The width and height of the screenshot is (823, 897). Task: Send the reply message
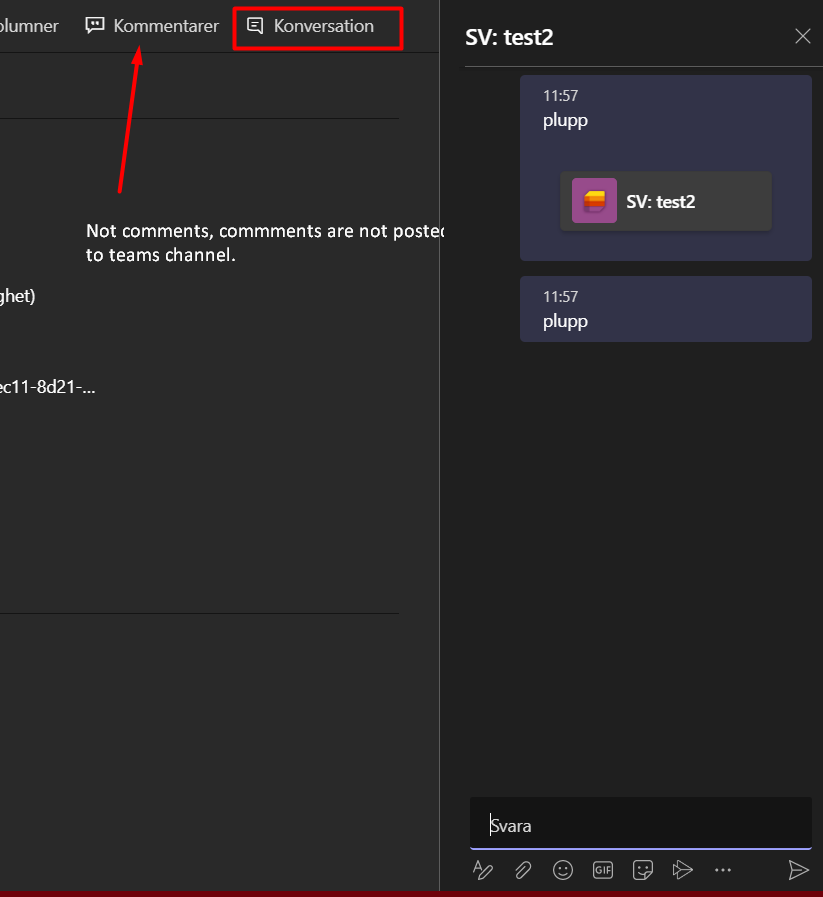click(799, 870)
